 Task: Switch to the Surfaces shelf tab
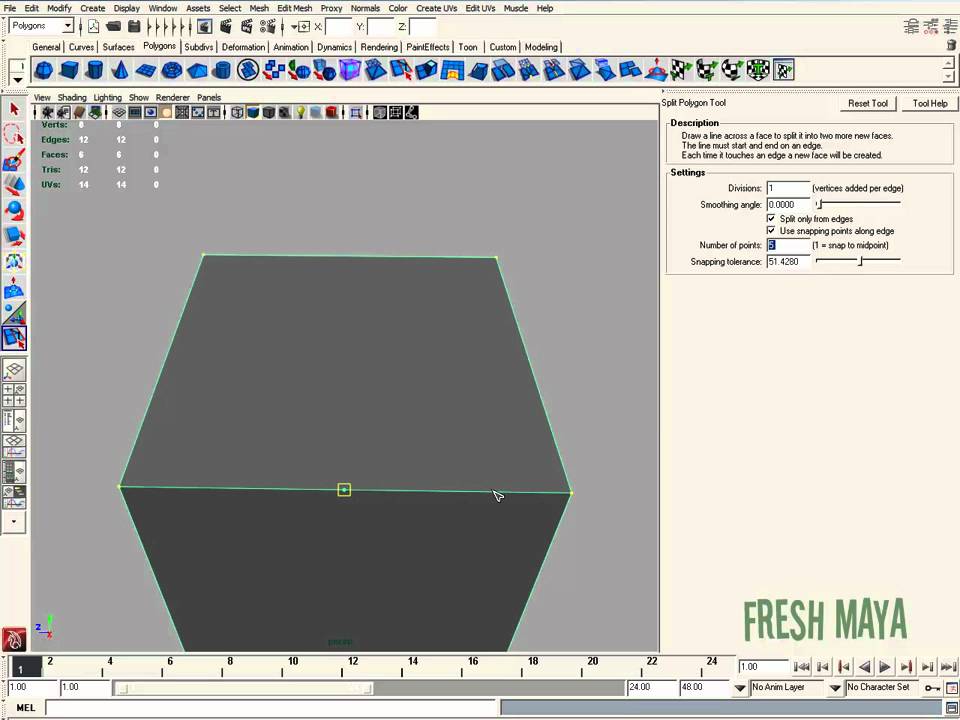118,47
